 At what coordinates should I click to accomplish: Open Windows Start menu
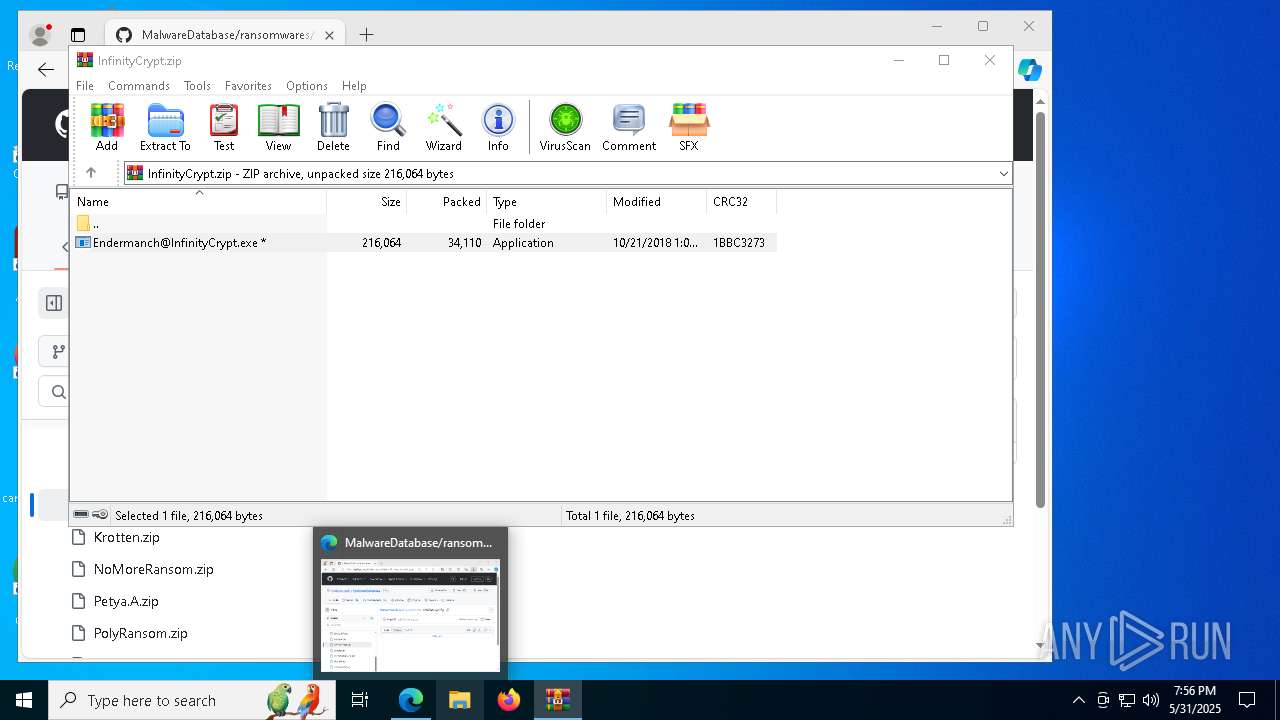pos(24,700)
